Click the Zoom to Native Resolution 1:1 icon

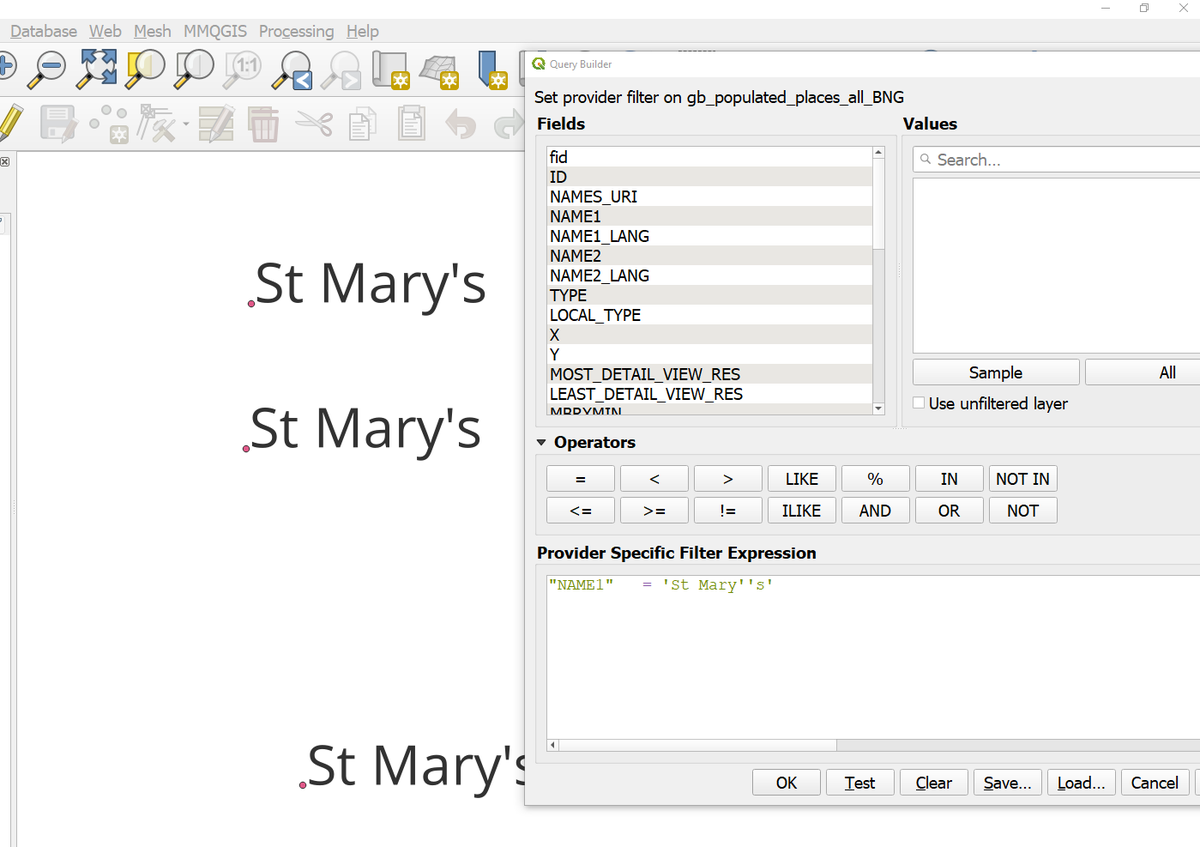pyautogui.click(x=241, y=70)
